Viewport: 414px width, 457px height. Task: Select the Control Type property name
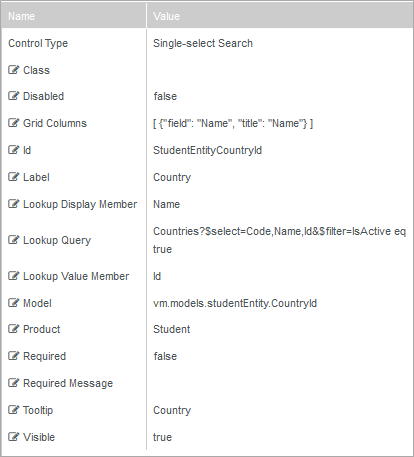(38, 43)
